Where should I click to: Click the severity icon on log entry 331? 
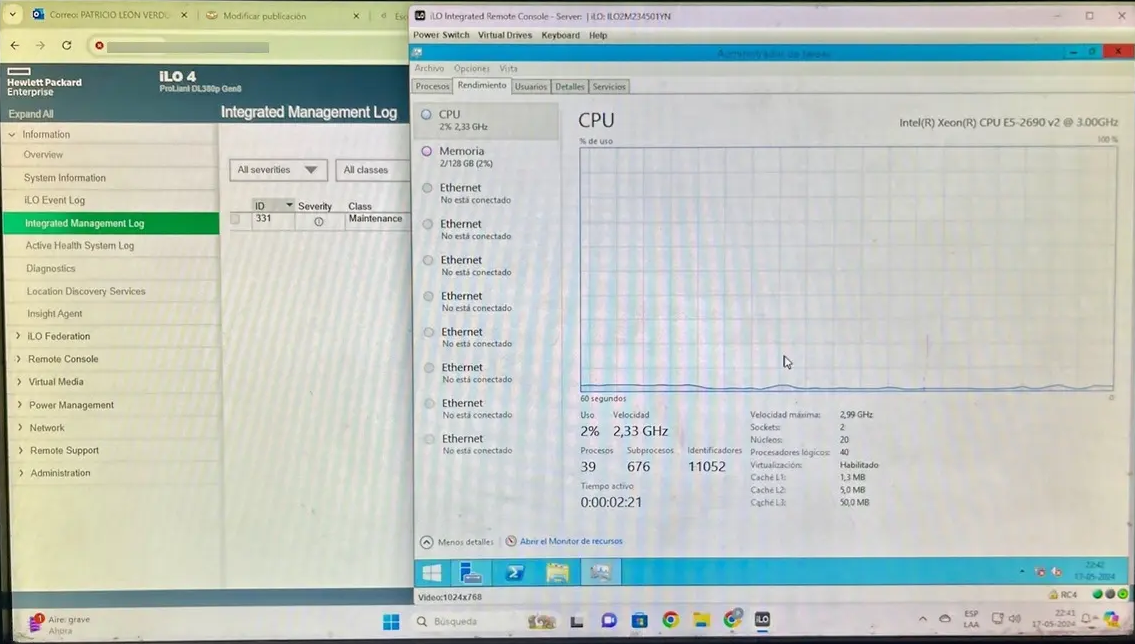click(317, 219)
